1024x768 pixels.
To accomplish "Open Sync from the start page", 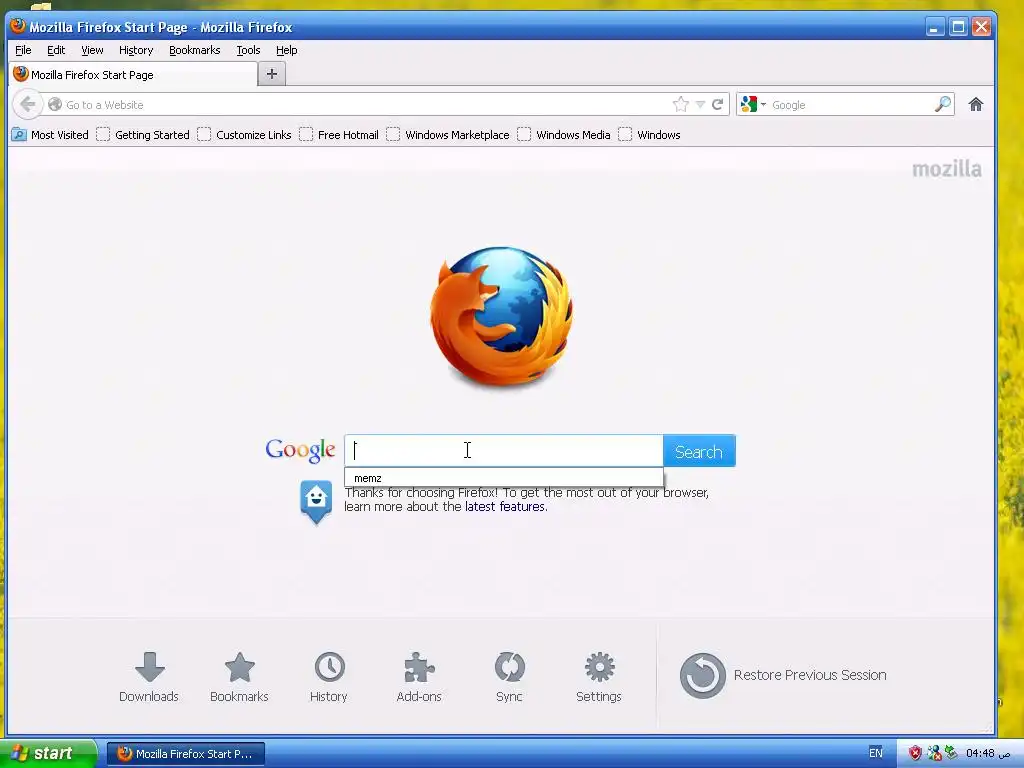I will [x=509, y=677].
